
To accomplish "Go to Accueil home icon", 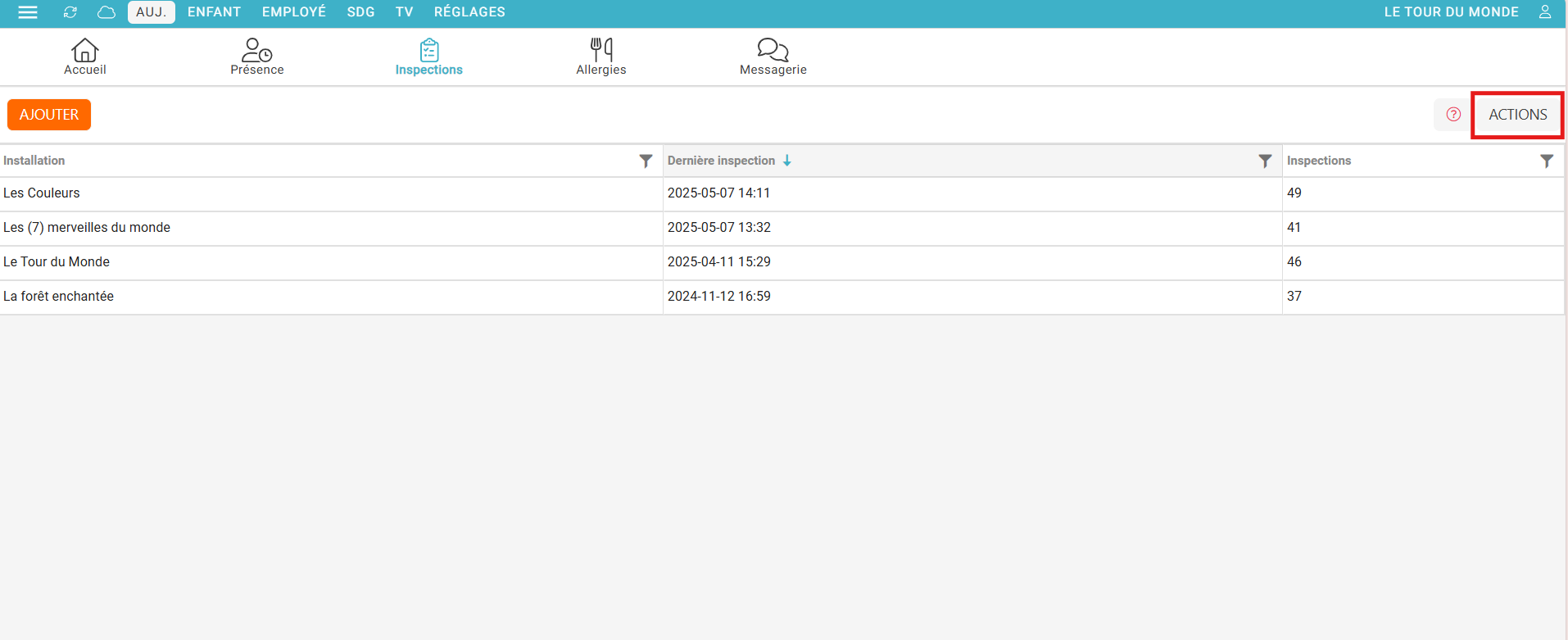I will pos(85,50).
